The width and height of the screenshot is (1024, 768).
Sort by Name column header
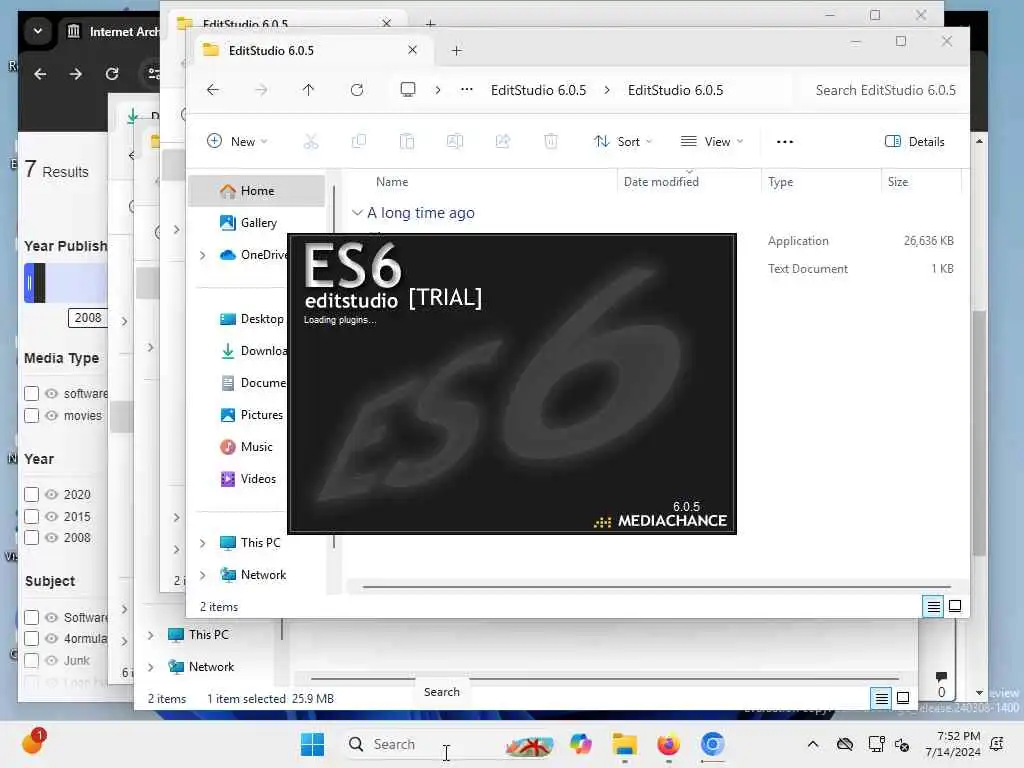click(392, 182)
